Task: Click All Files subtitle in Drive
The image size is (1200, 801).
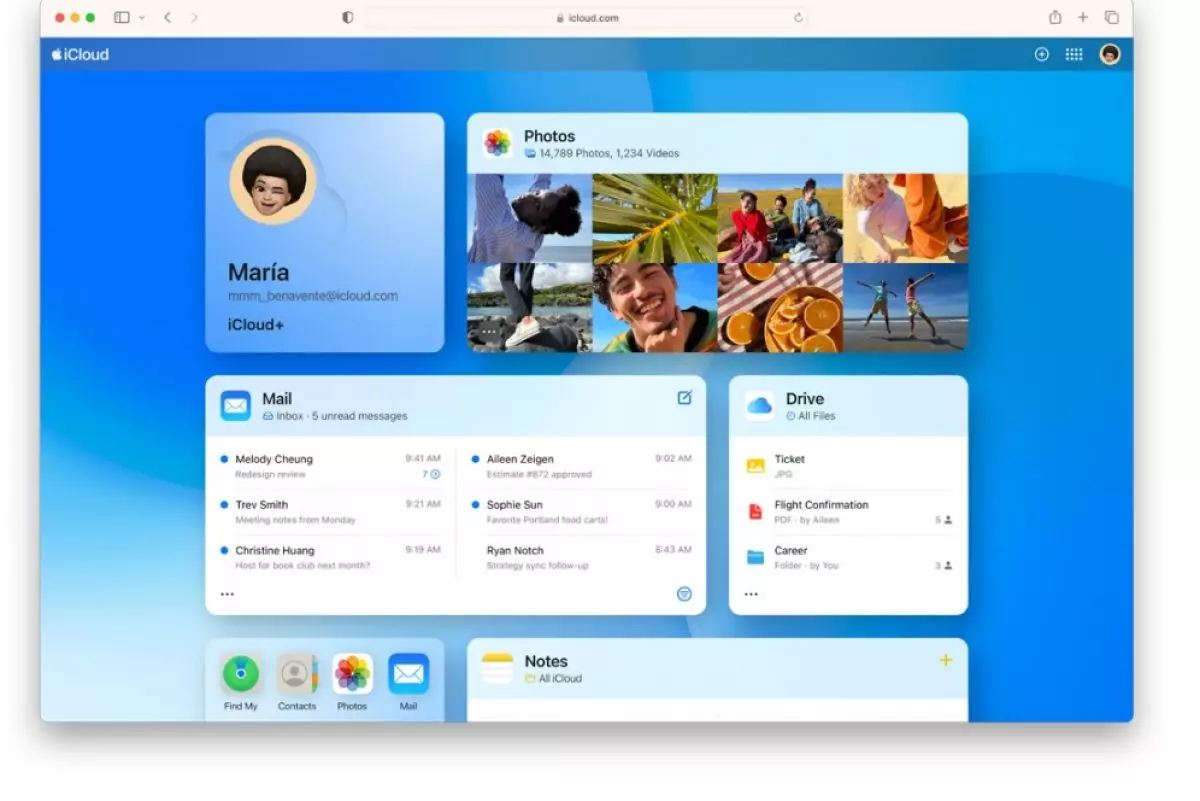Action: (810, 416)
